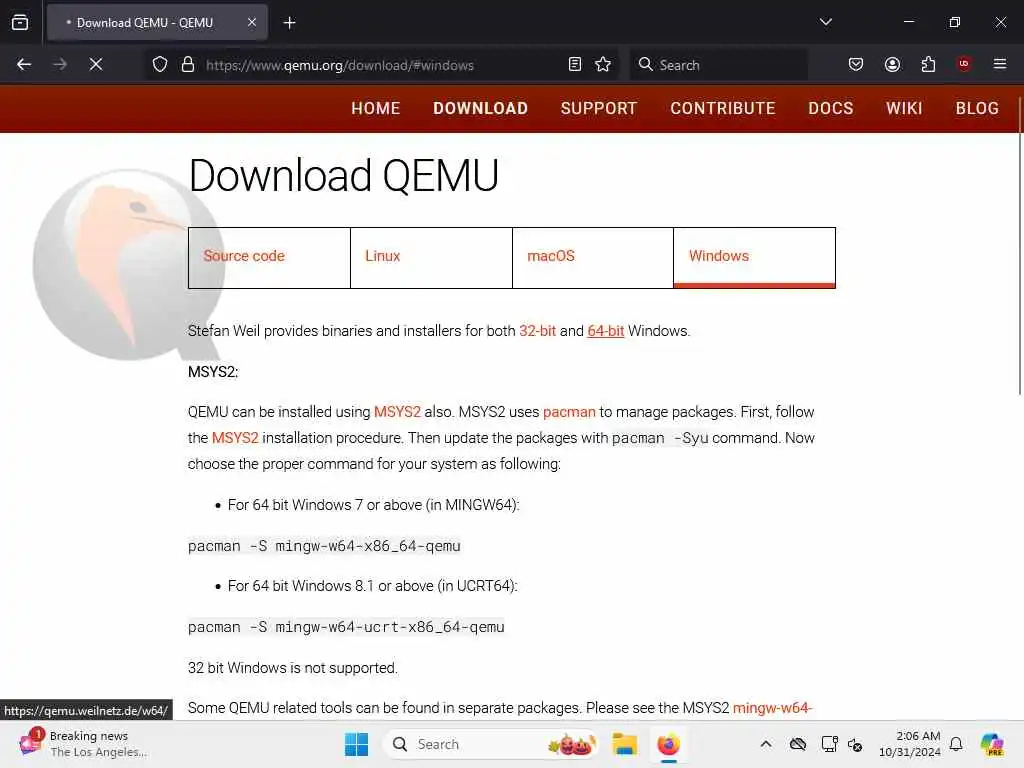View site security padlock info

point(188,64)
